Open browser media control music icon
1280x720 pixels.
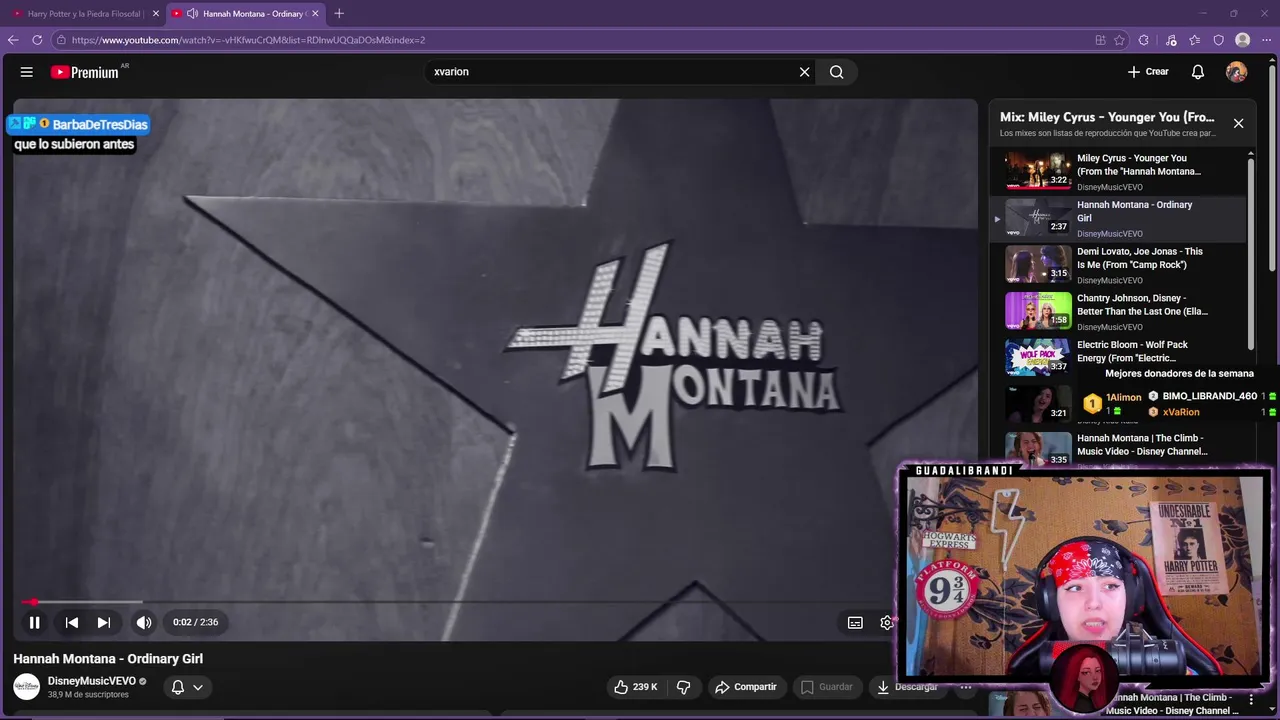(x=1171, y=40)
